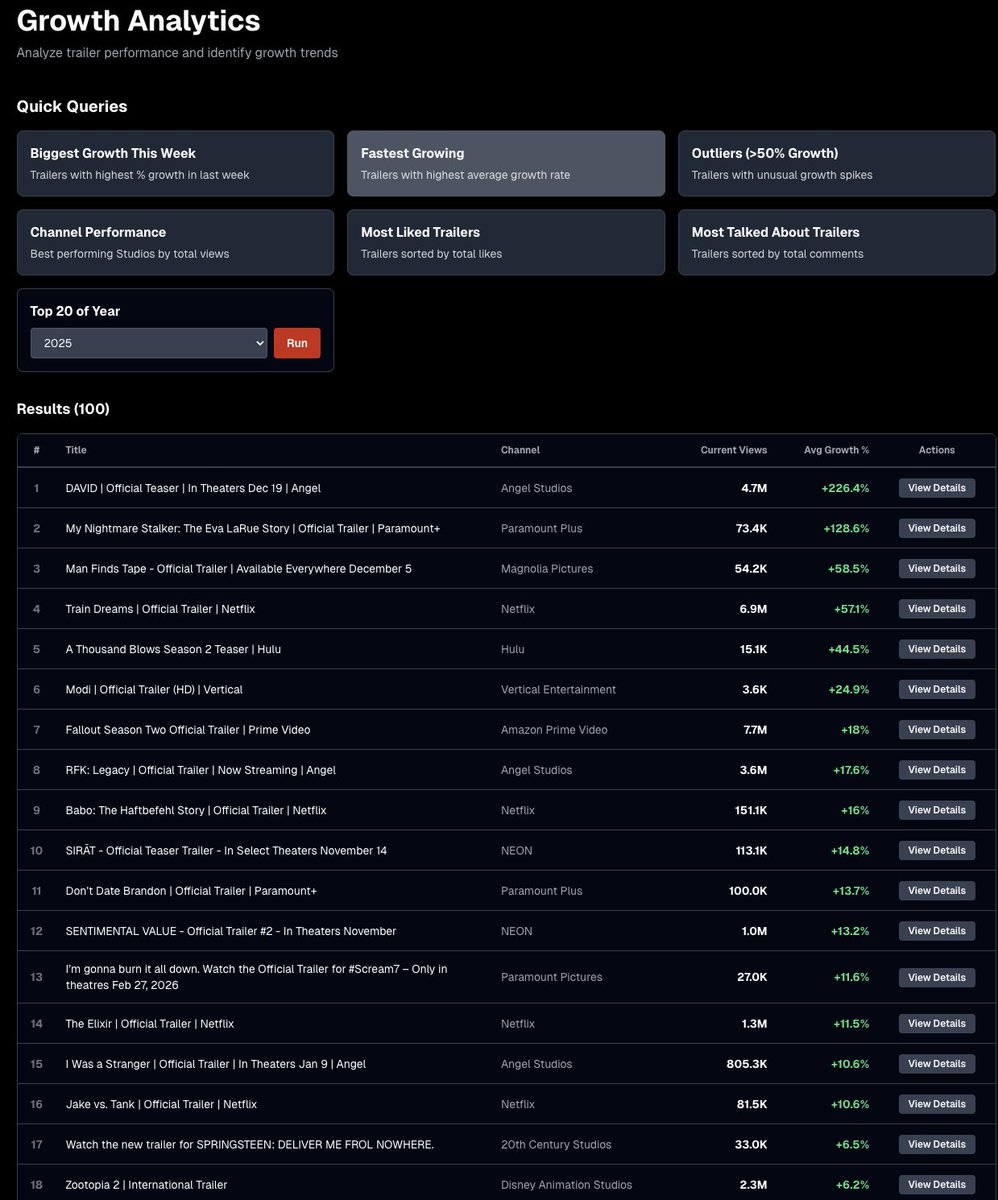998x1200 pixels.
Task: Click growth value '+226.4%'
Action: click(845, 488)
